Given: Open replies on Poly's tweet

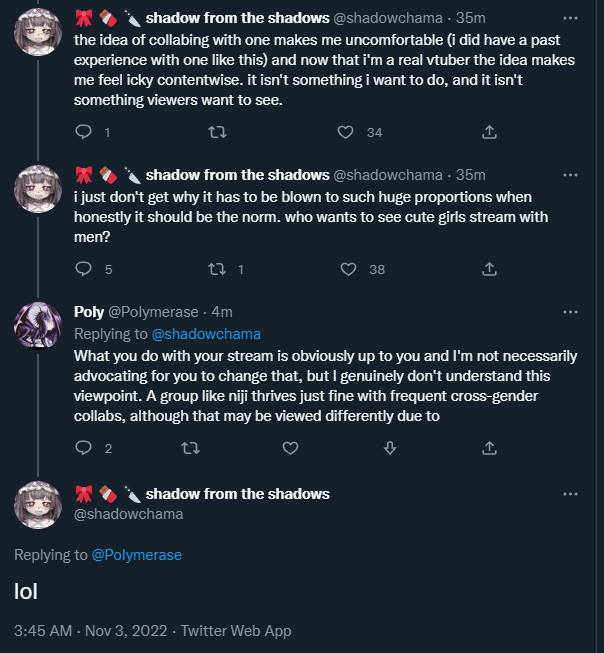Looking at the screenshot, I should pyautogui.click(x=84, y=448).
